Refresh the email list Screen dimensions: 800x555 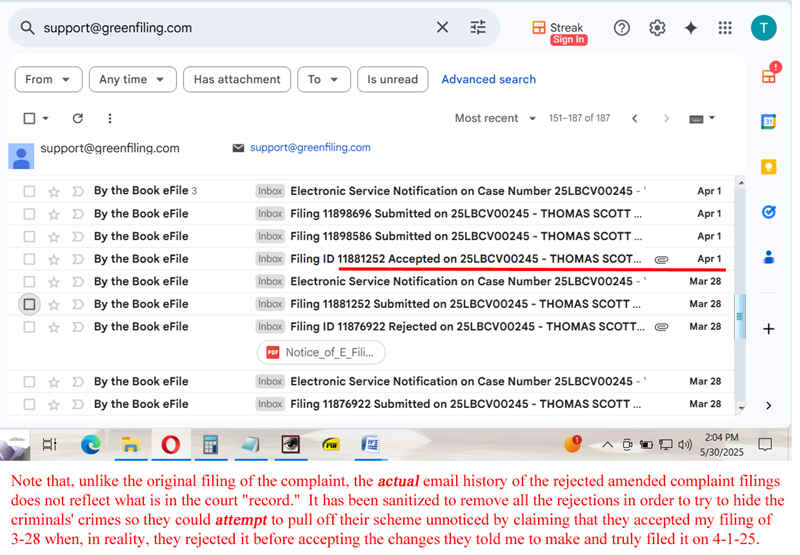(x=77, y=118)
